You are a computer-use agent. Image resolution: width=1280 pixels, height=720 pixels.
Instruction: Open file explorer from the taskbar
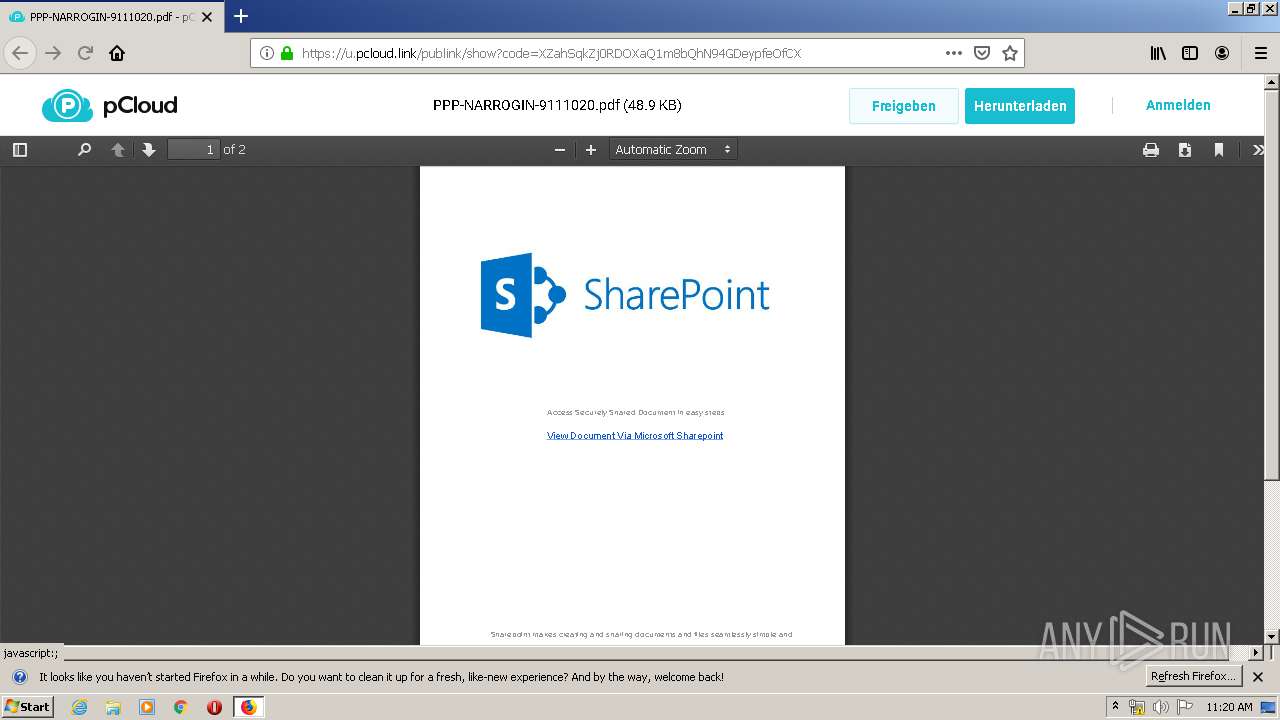113,707
